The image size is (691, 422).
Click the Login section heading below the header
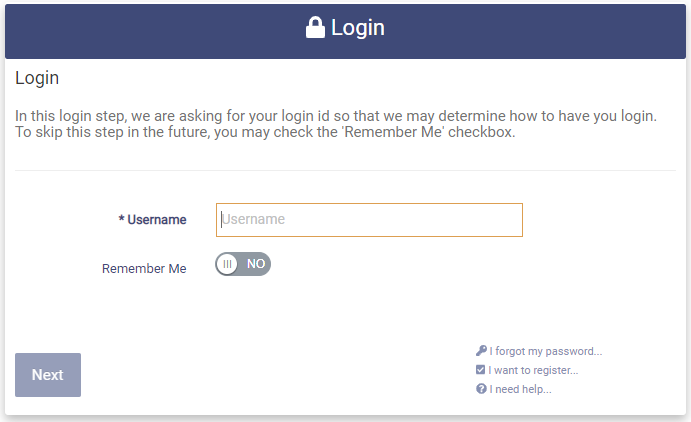pyautogui.click(x=37, y=78)
